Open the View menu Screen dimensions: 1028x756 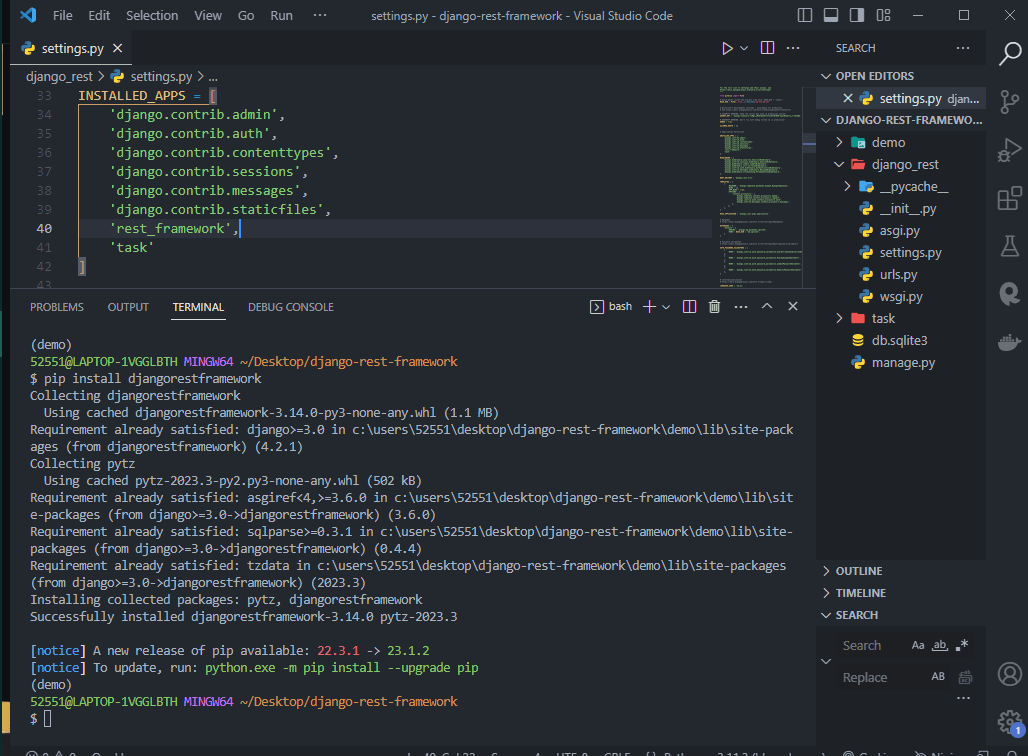pos(208,15)
